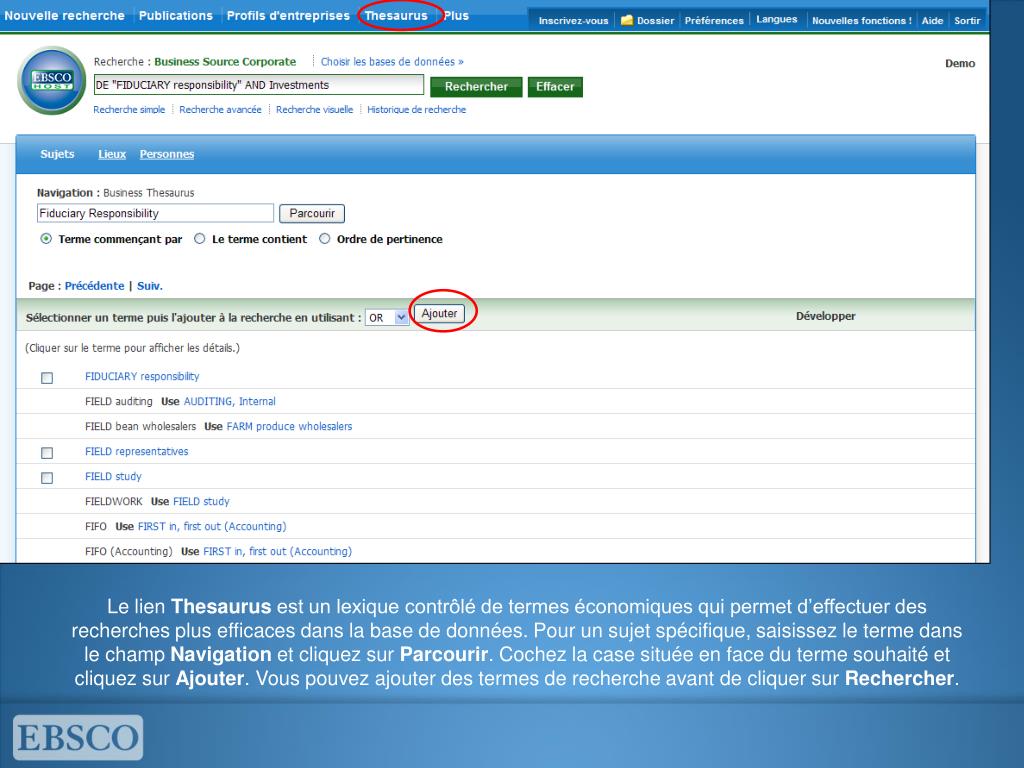Click the EBSCOhost logo
Screen dimensions: 1024x768
pos(52,80)
